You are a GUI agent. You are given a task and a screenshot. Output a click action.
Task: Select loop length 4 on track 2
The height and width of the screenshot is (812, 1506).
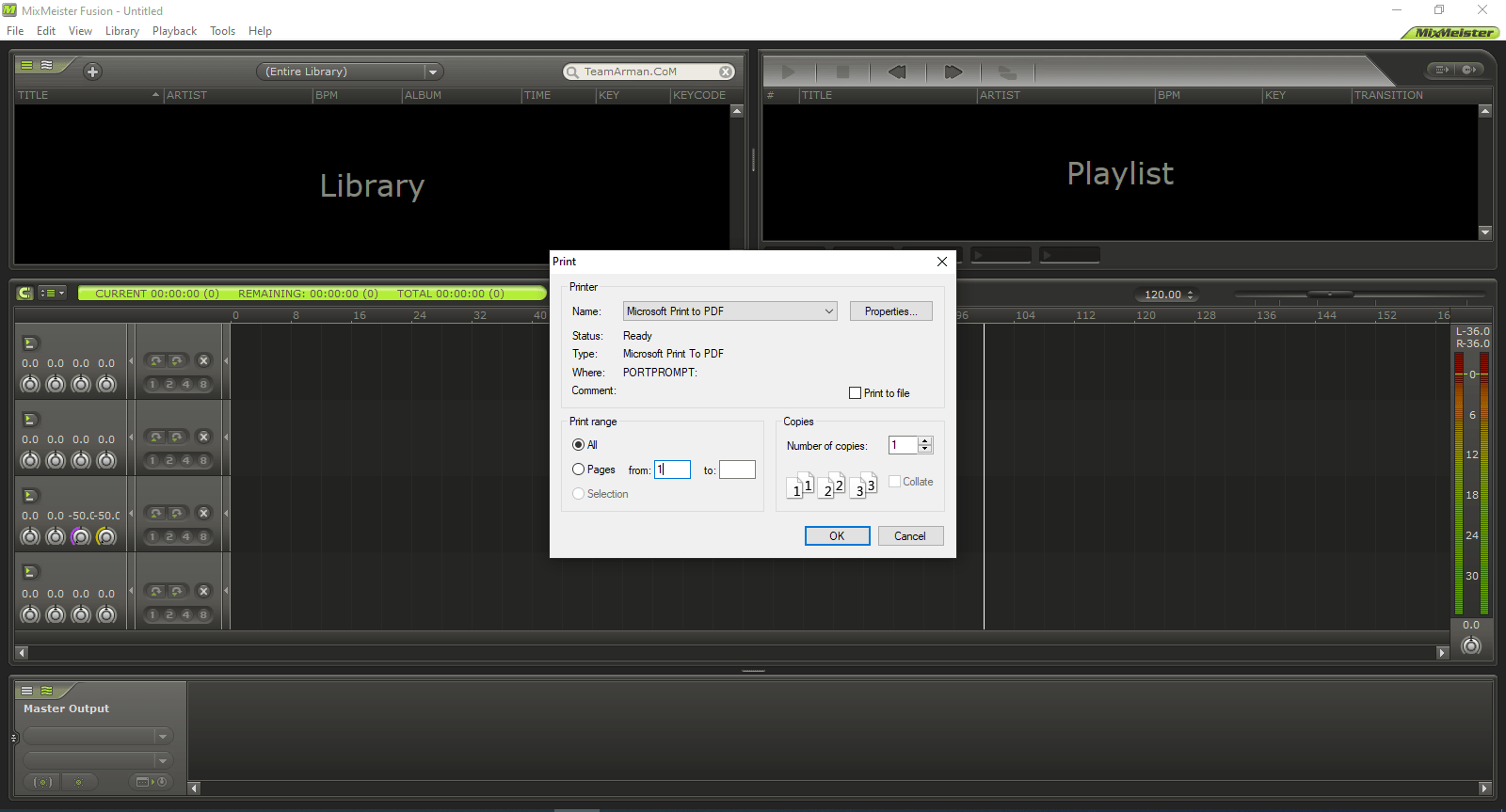point(185,460)
